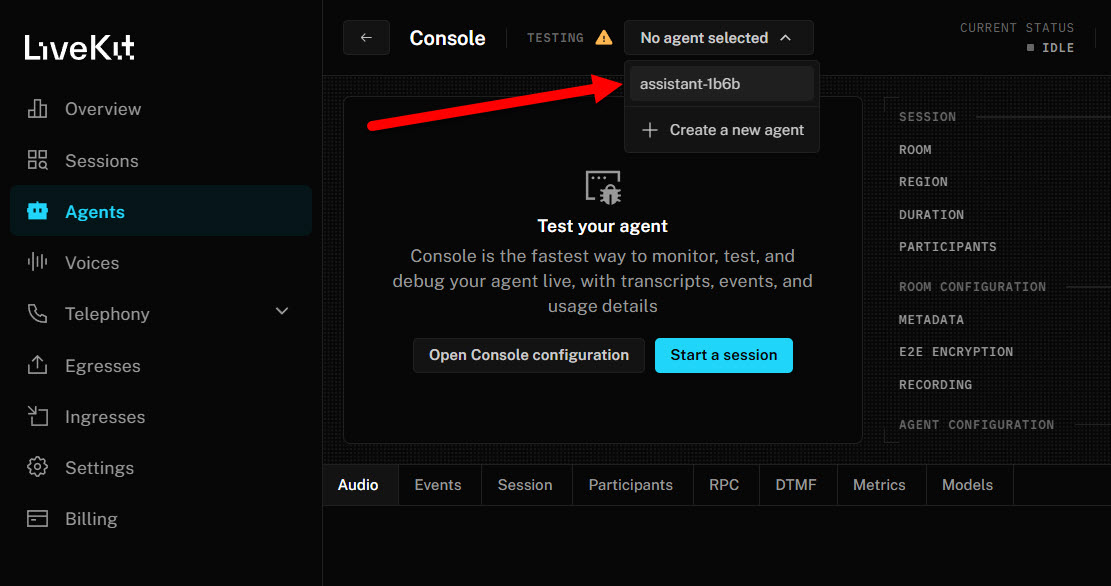Open the DTMF tab
This screenshot has width=1111, height=586.
point(796,485)
